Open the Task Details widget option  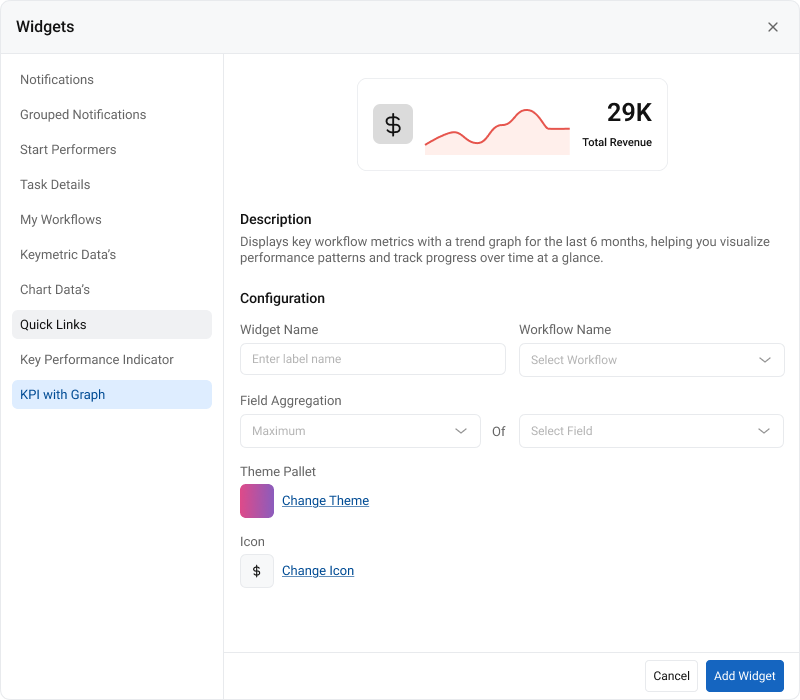pos(55,185)
